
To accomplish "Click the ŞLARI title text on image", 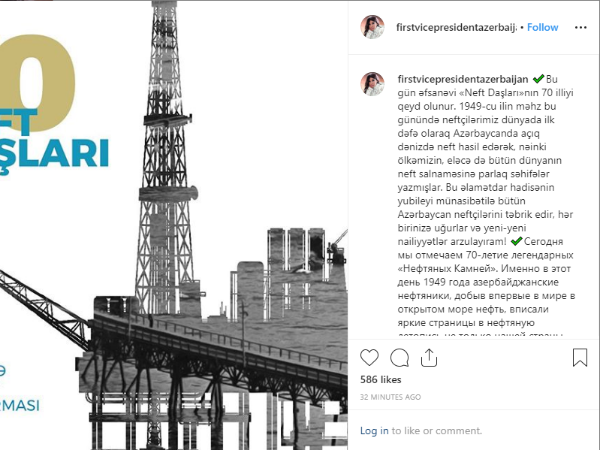I will coord(54,154).
